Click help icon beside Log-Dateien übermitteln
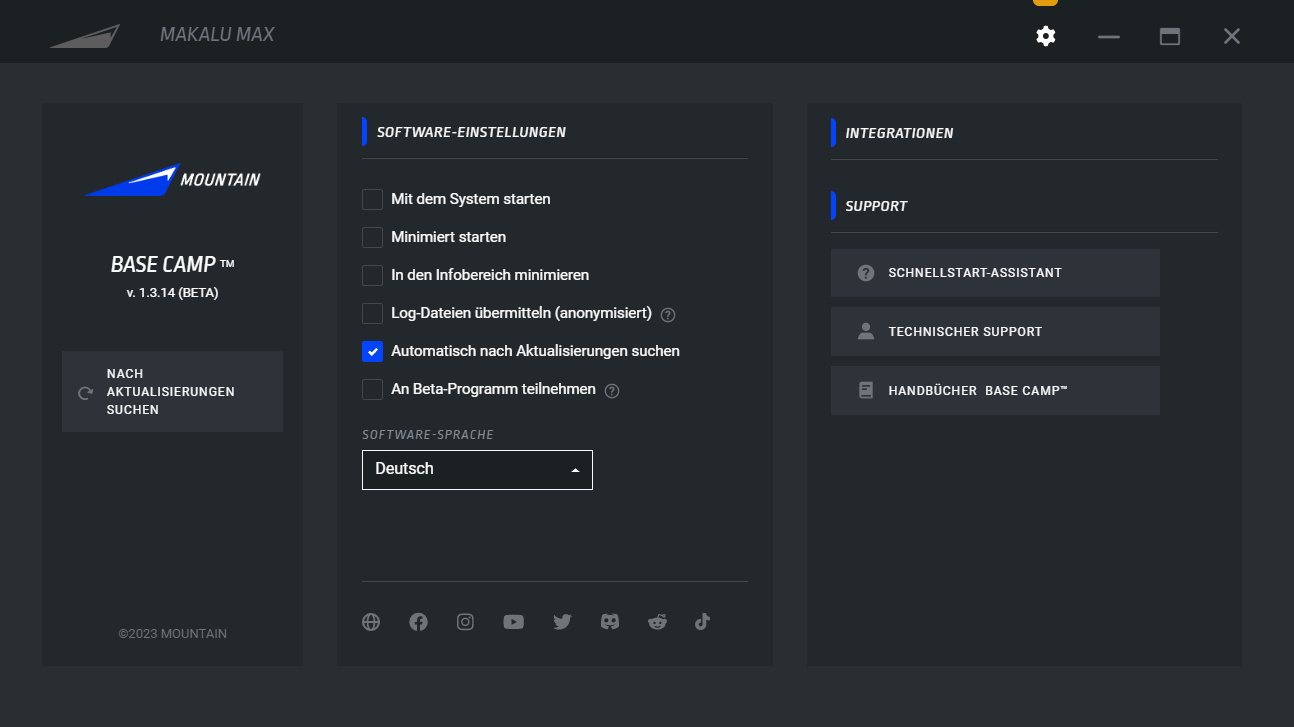The height and width of the screenshot is (727, 1294). pos(668,315)
